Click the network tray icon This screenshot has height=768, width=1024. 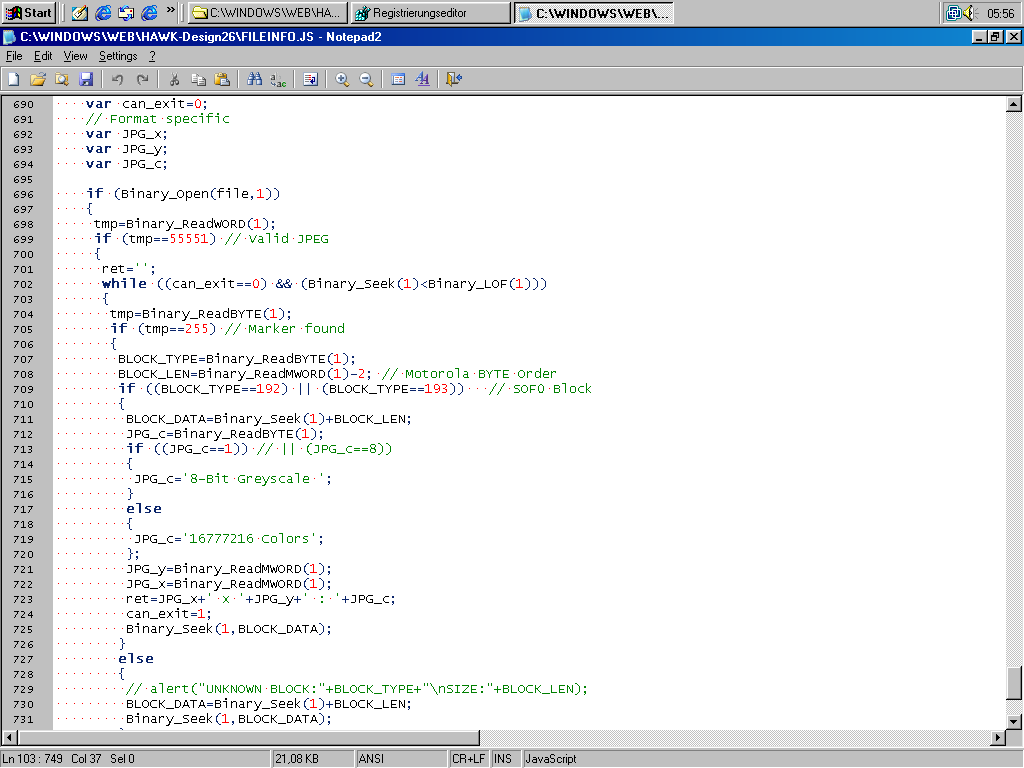point(953,12)
